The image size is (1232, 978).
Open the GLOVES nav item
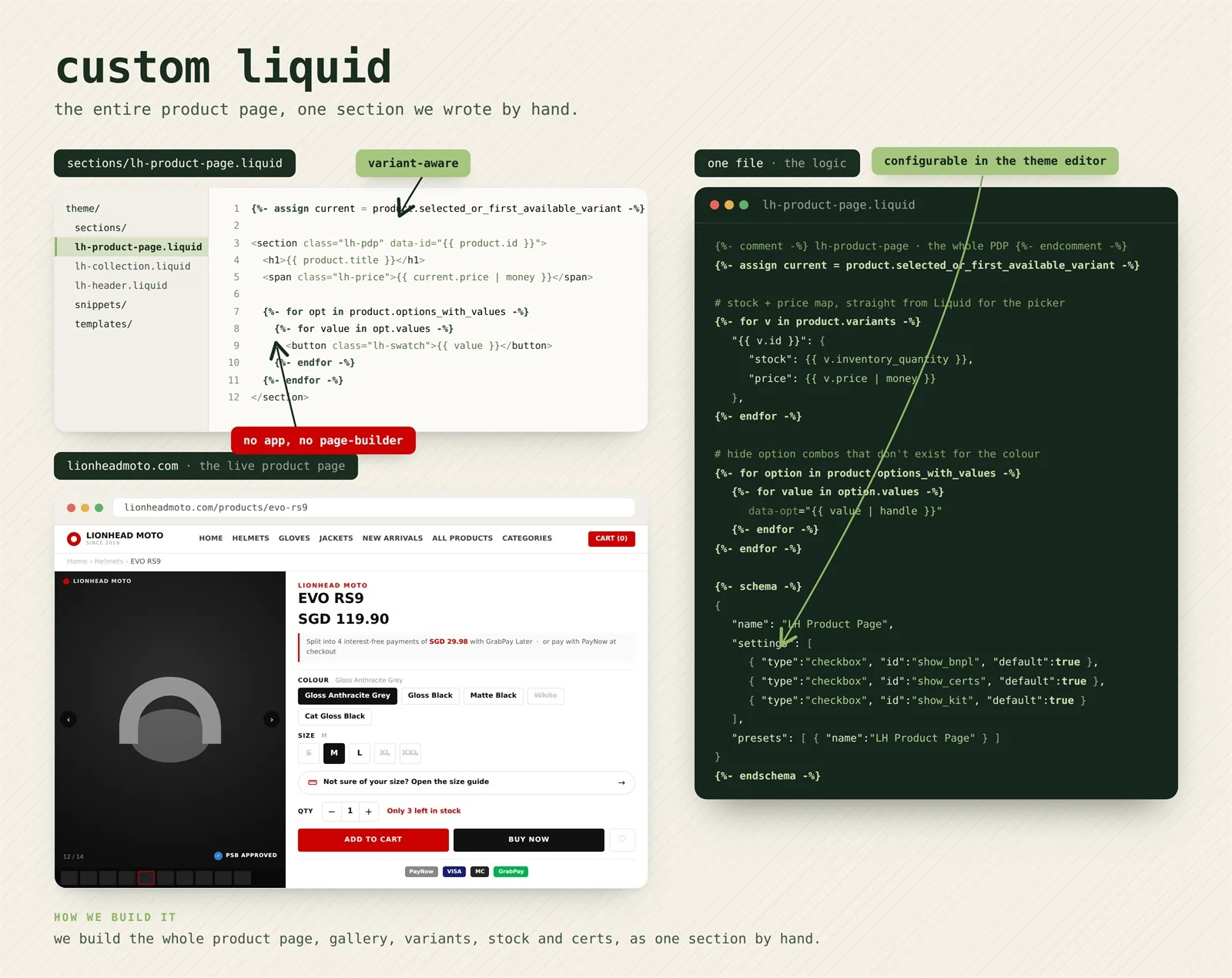tap(294, 538)
